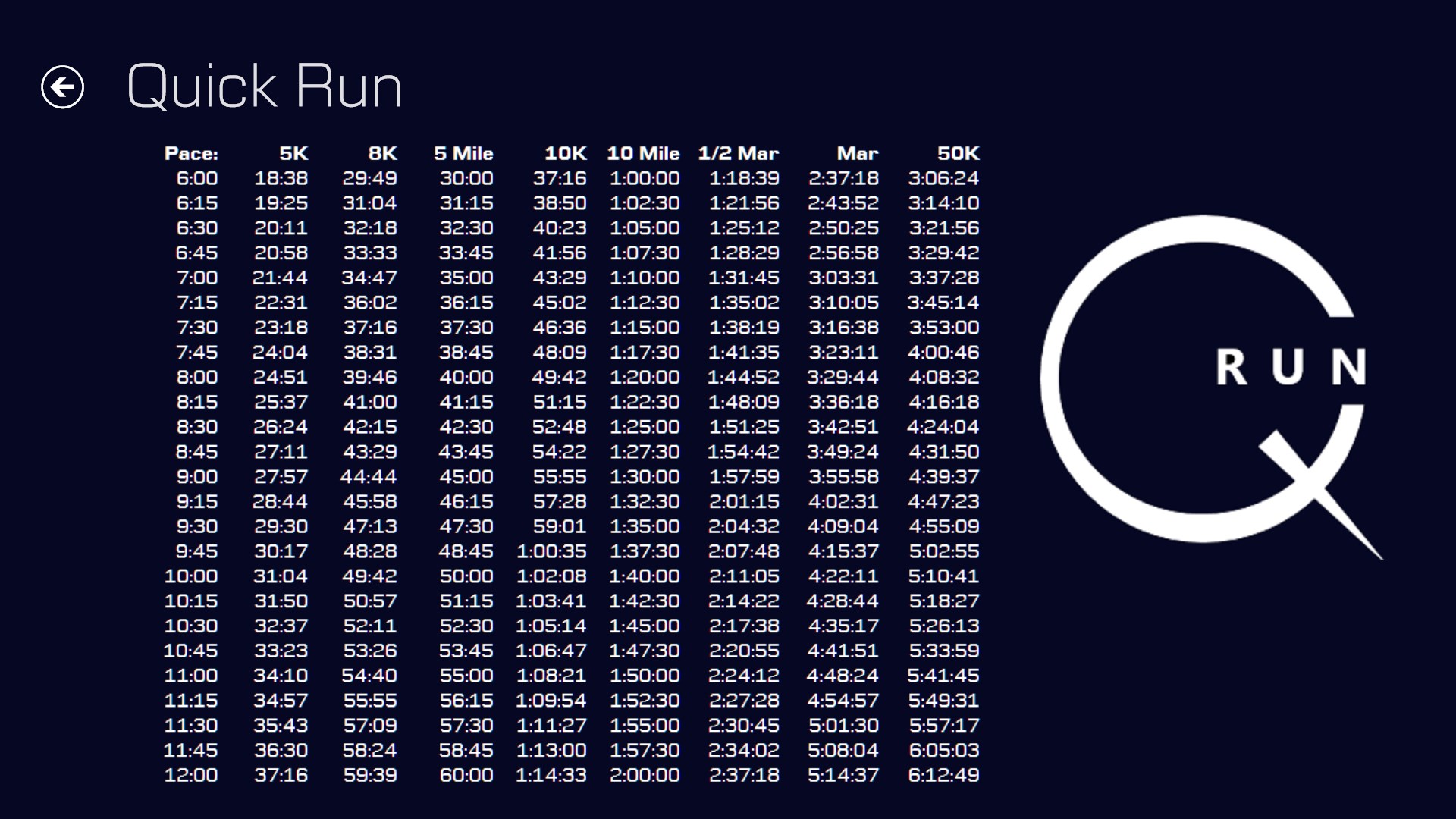
Task: Click the 10K time 1:00:35
Action: [551, 551]
